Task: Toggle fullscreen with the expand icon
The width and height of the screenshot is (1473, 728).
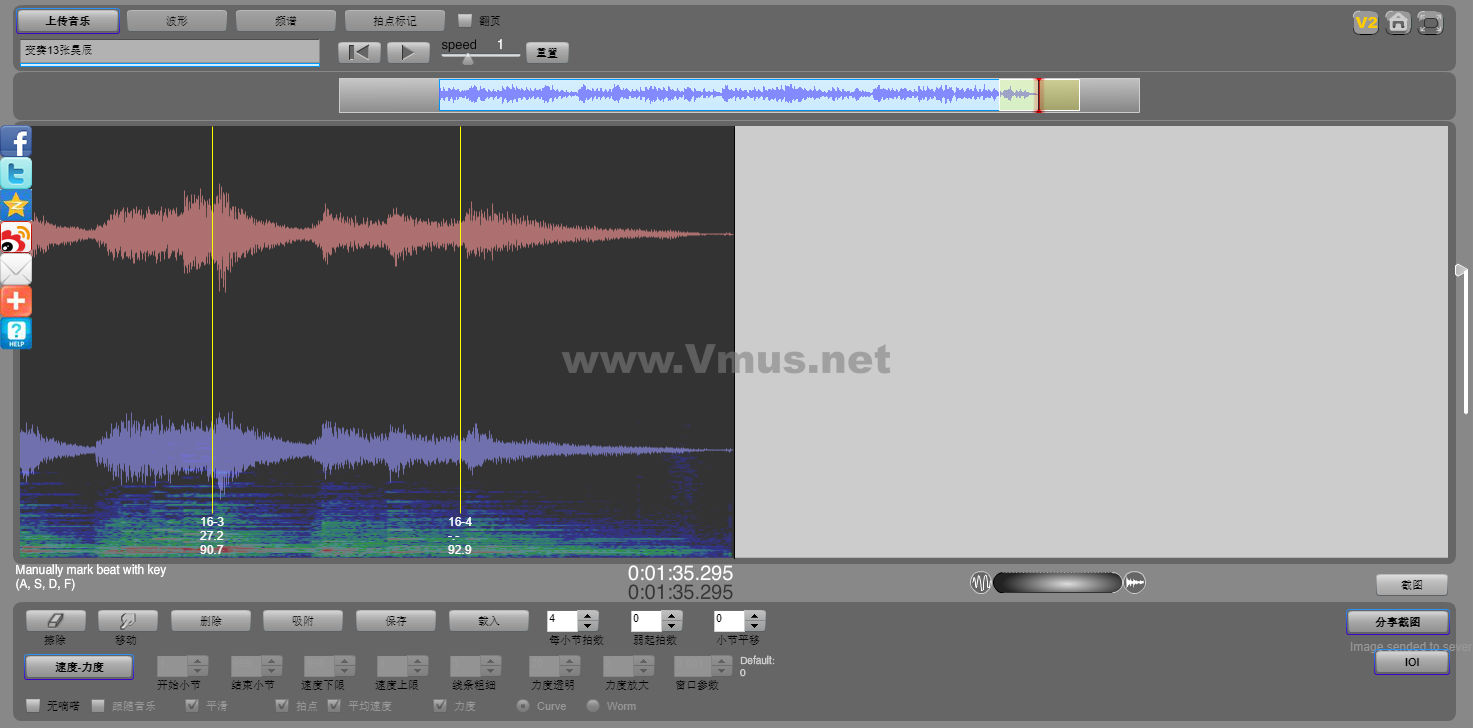Action: tap(1430, 22)
